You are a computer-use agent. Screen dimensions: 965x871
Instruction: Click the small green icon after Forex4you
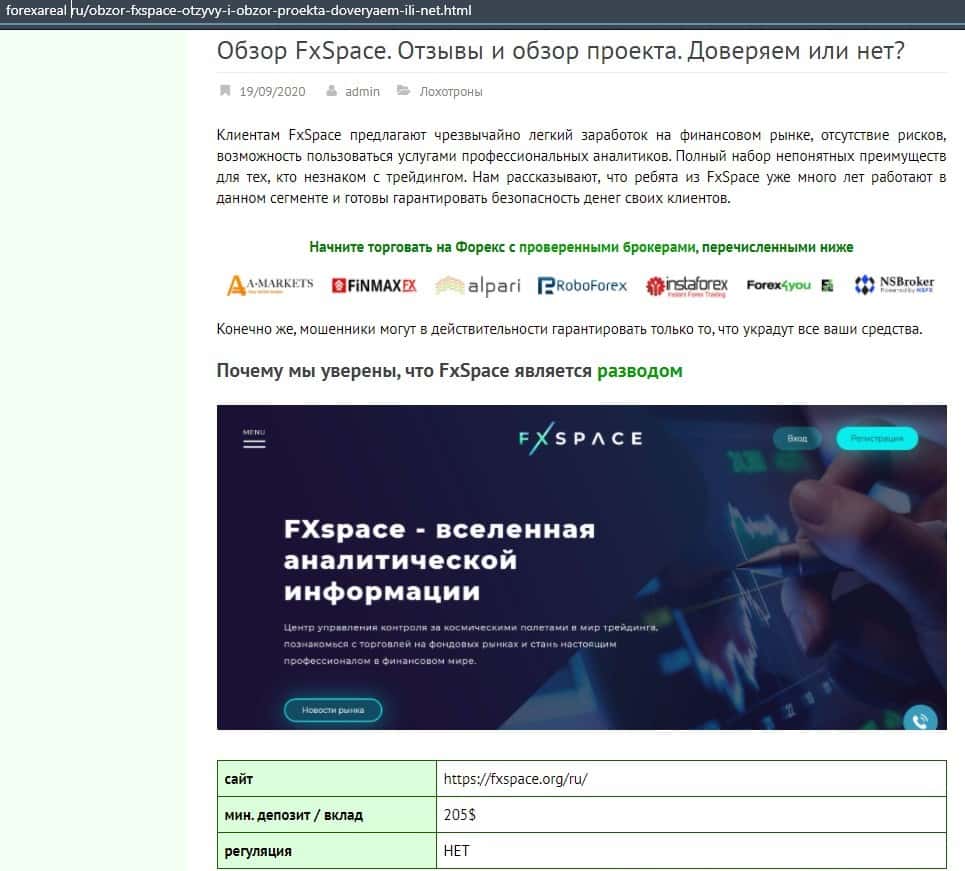click(x=828, y=286)
